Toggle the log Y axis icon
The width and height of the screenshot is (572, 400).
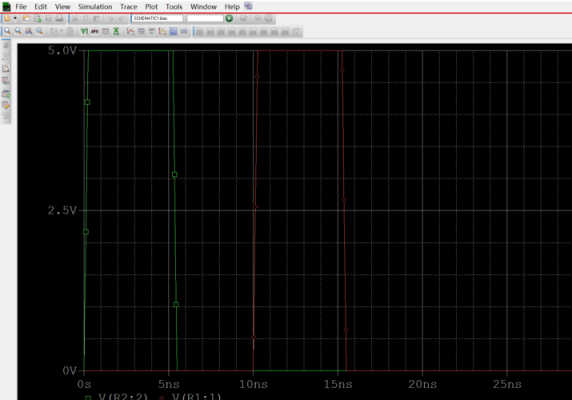(x=84, y=31)
